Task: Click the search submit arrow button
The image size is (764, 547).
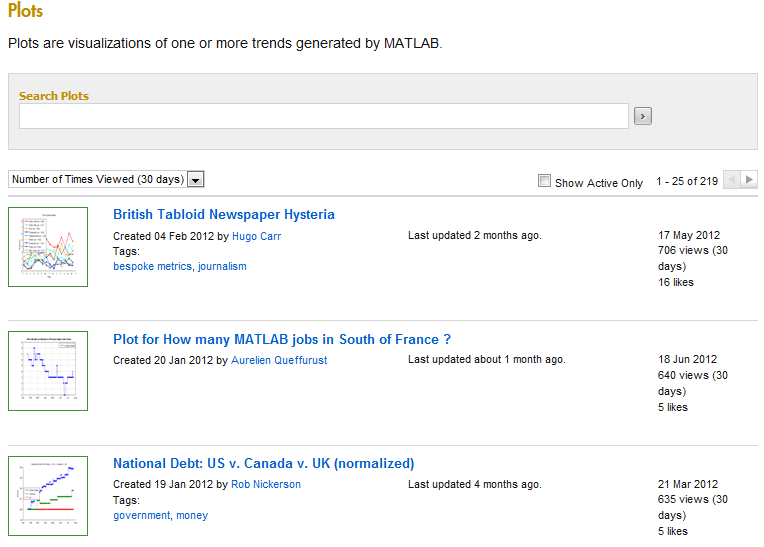Action: [x=643, y=116]
